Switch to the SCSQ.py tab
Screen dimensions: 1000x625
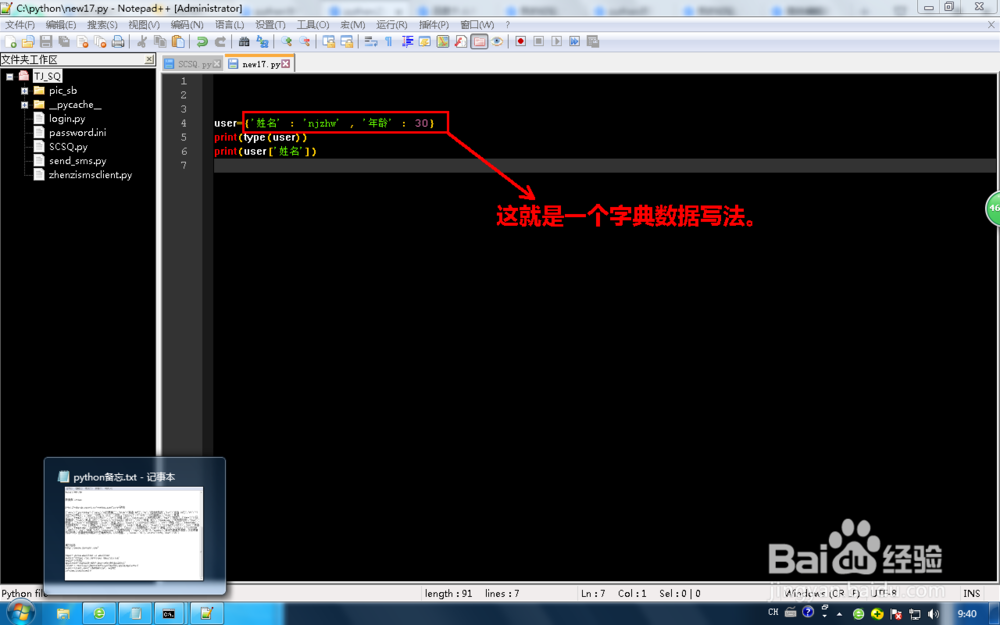(192, 62)
